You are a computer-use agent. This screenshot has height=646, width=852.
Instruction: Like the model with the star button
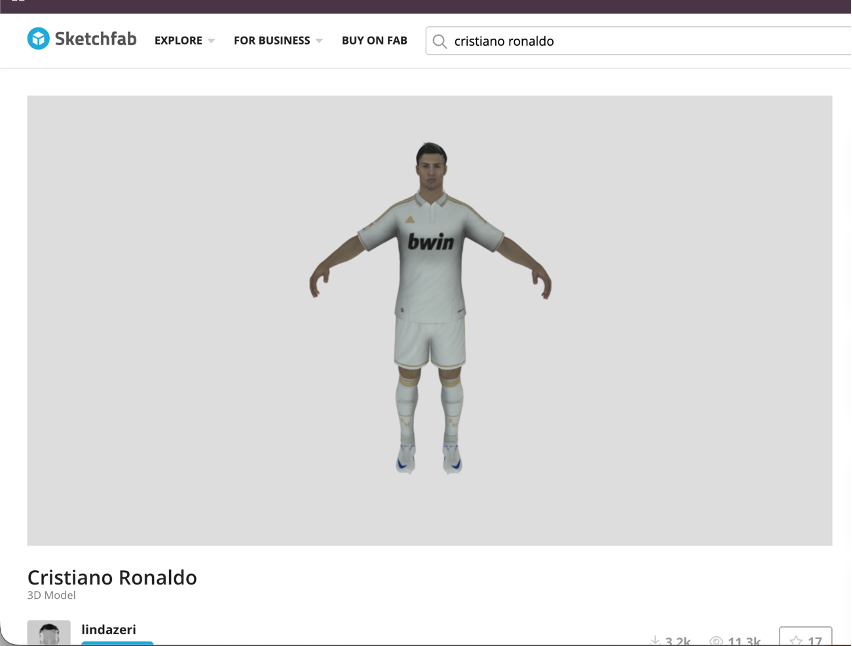(805, 637)
